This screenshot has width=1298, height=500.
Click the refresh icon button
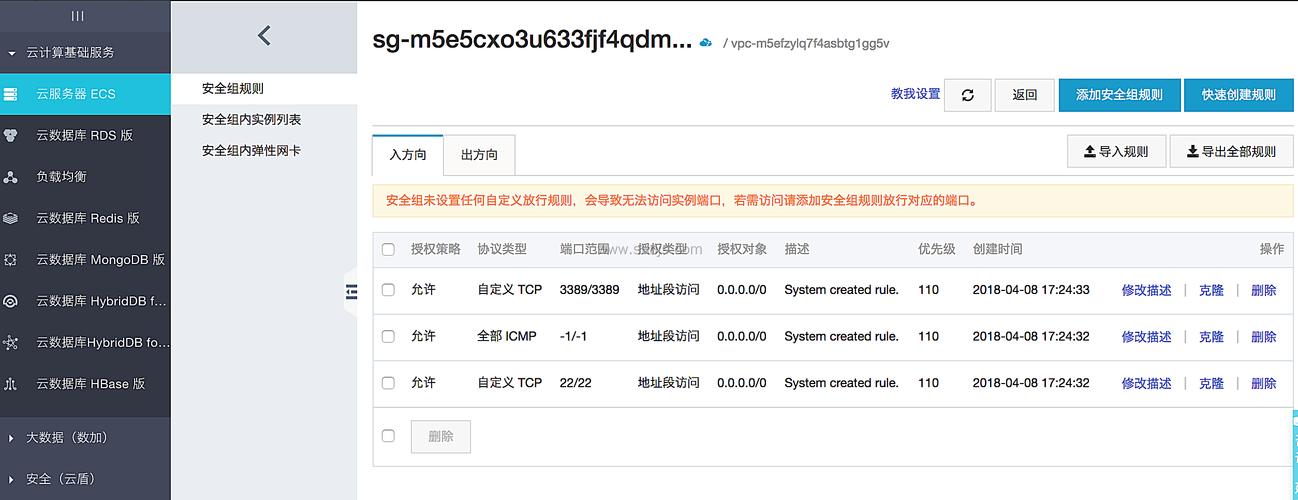pyautogui.click(x=967, y=95)
